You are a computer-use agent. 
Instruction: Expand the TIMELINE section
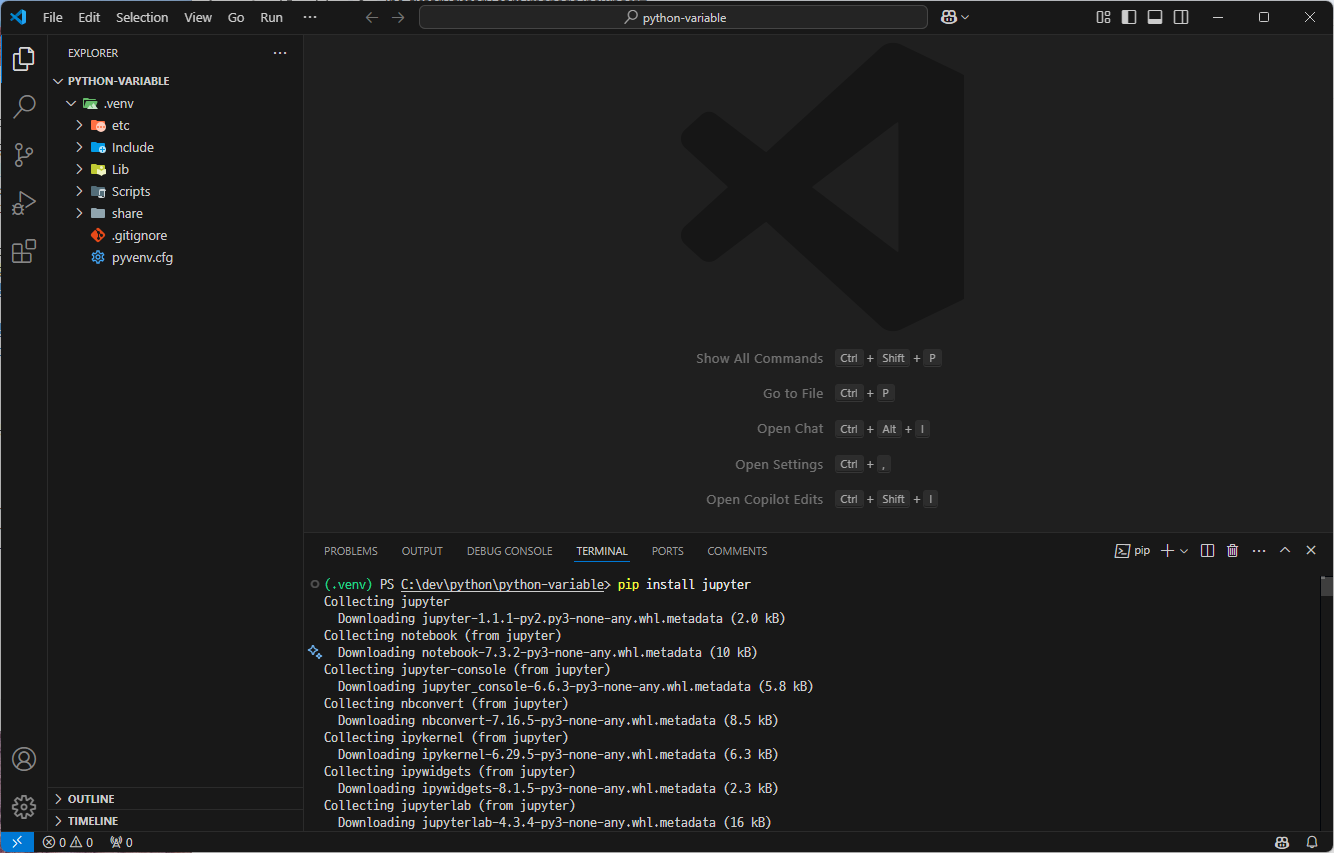tap(175, 821)
